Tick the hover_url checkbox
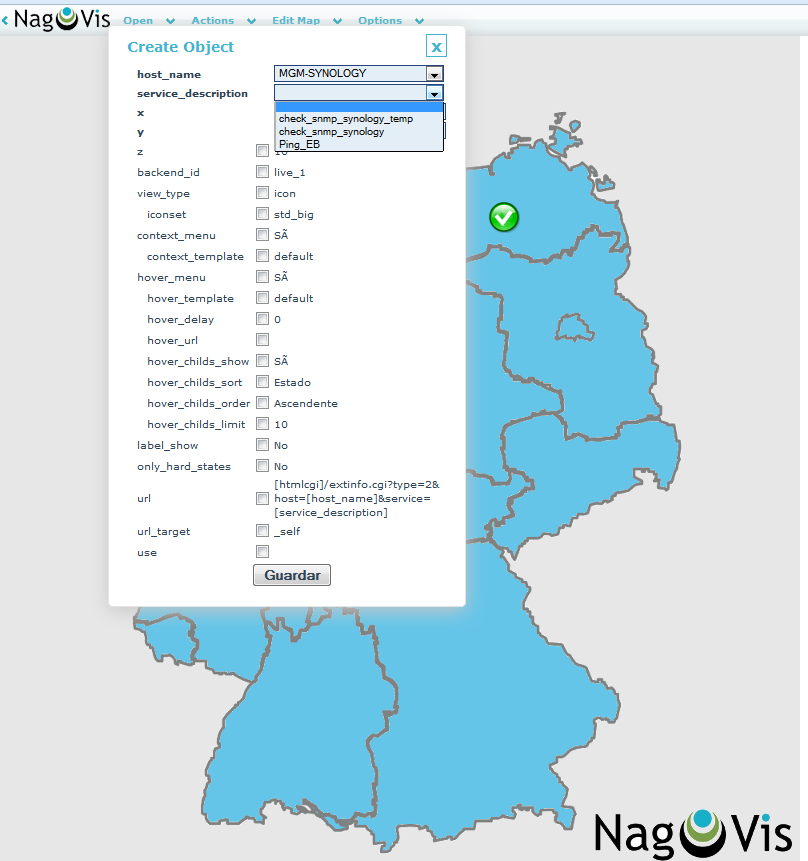The image size is (808, 861). 263,340
